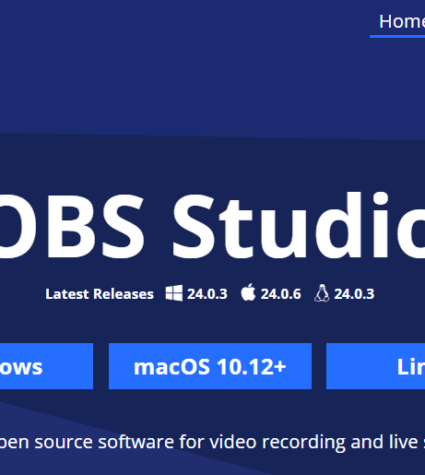
Task: Click the Windows download button ending 'ows'
Action: [46, 366]
